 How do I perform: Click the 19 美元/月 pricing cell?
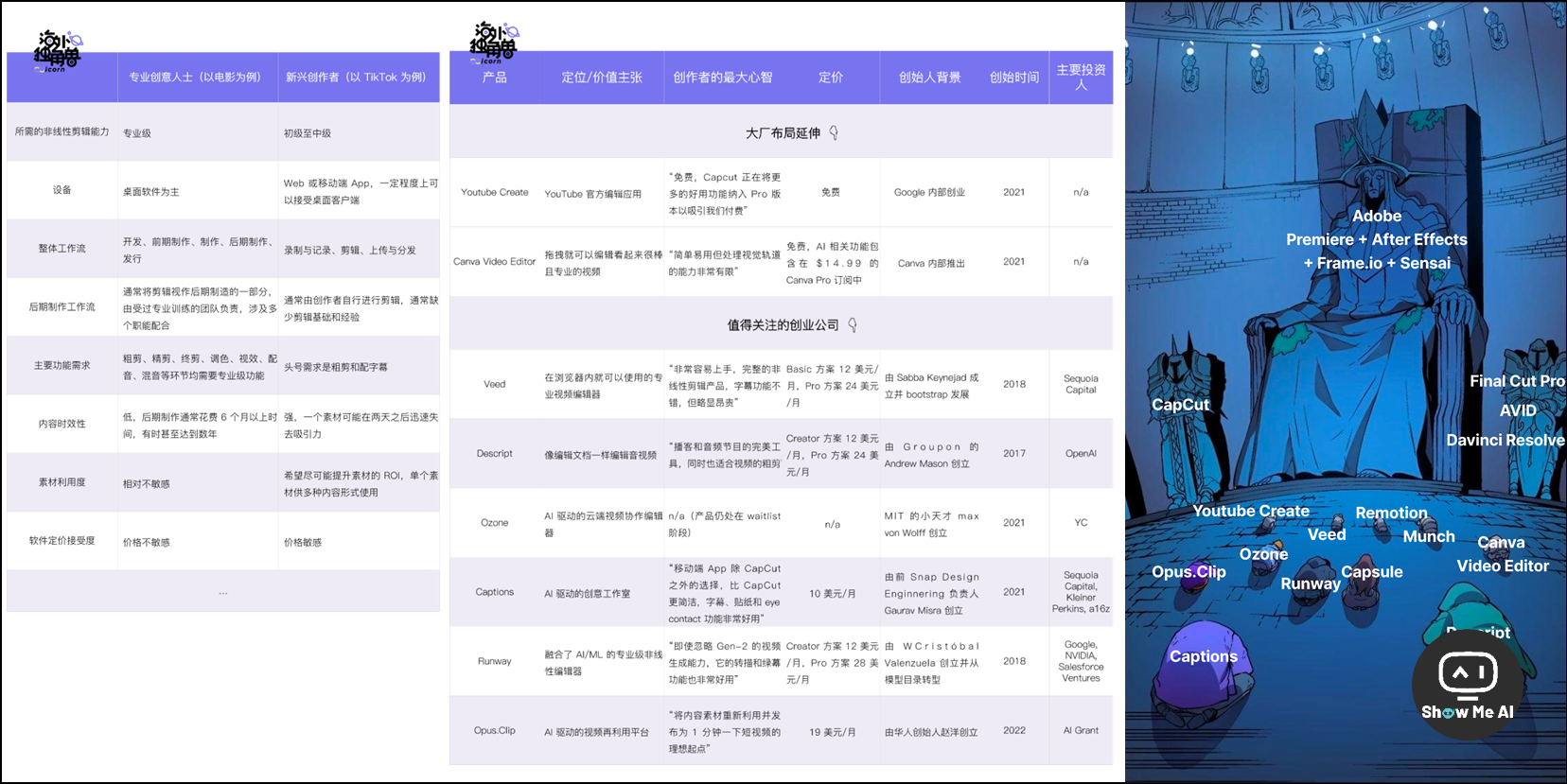point(833,732)
